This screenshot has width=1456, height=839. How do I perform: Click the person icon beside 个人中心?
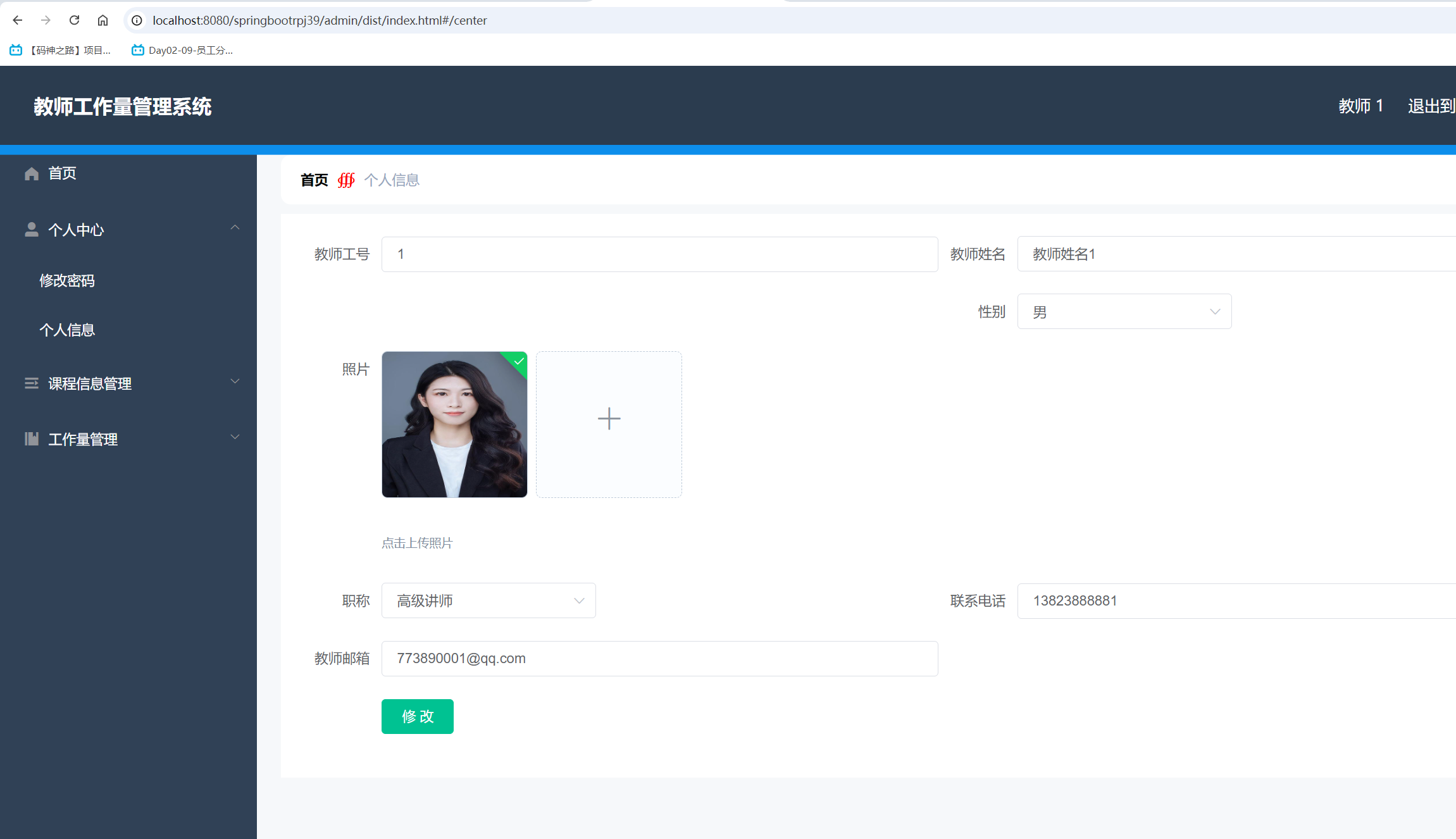[32, 230]
